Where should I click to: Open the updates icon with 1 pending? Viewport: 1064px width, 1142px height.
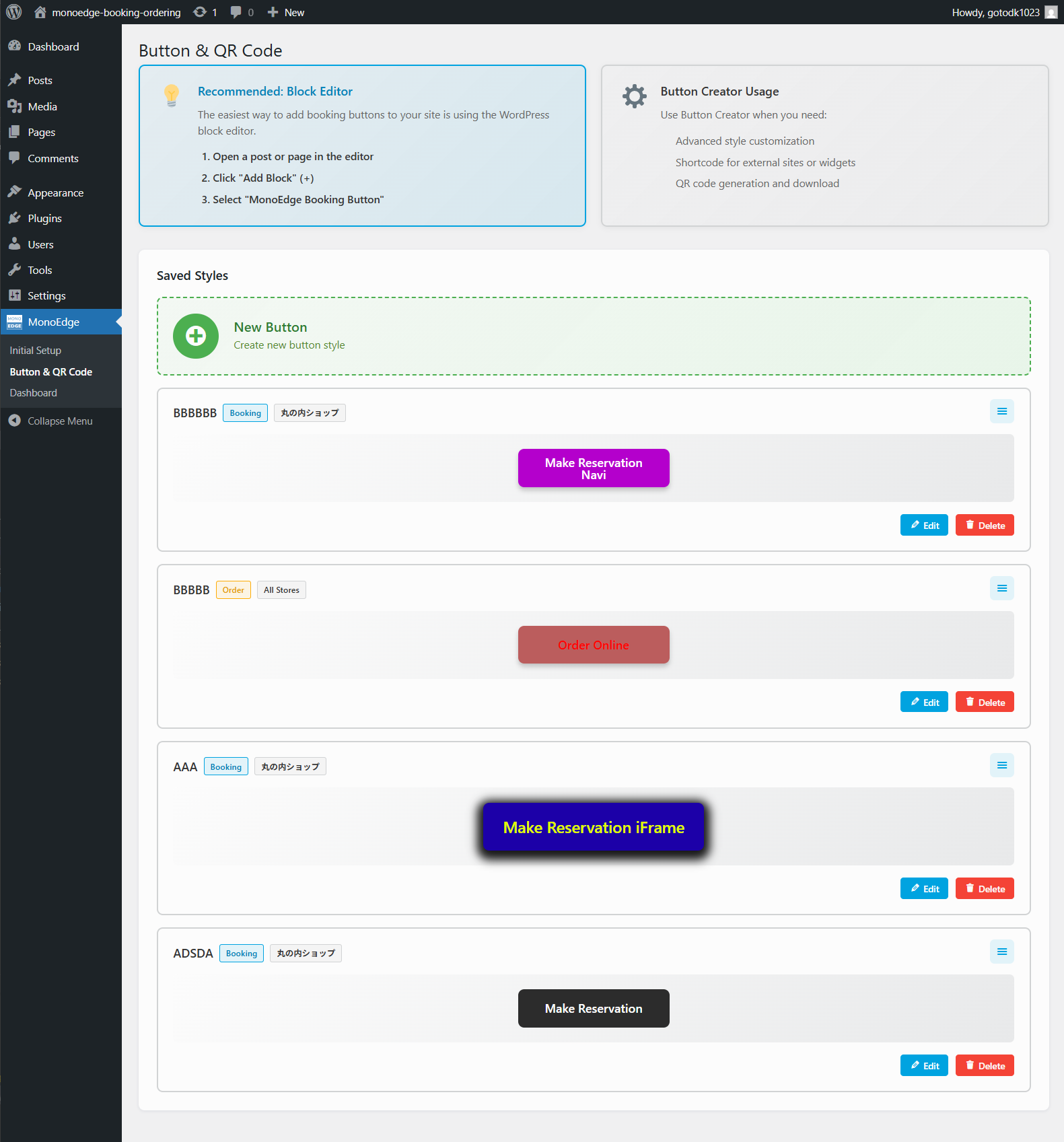(x=205, y=12)
